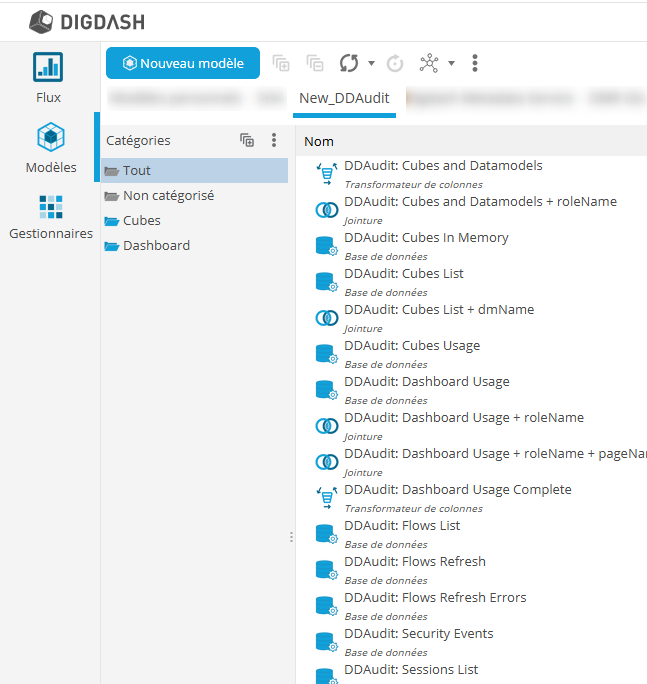Click database icon of DDAudit: Dashboard Usage
The image size is (647, 684).
327,390
